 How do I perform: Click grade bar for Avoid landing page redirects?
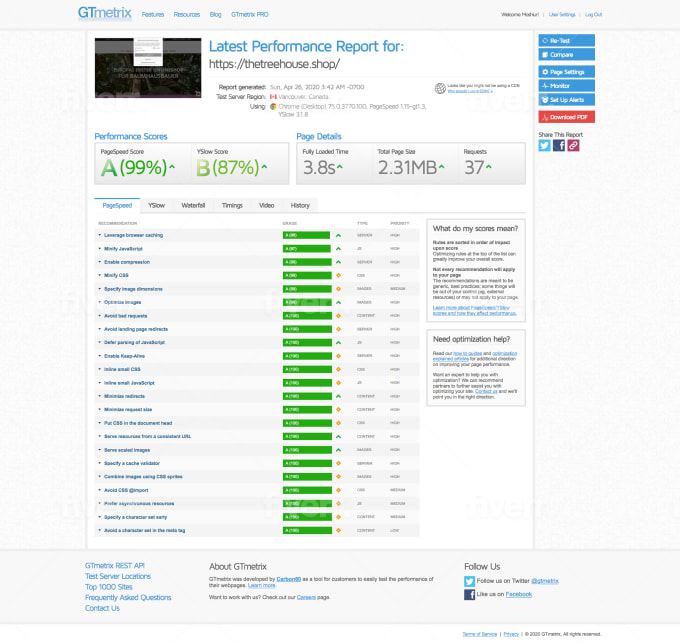(307, 329)
